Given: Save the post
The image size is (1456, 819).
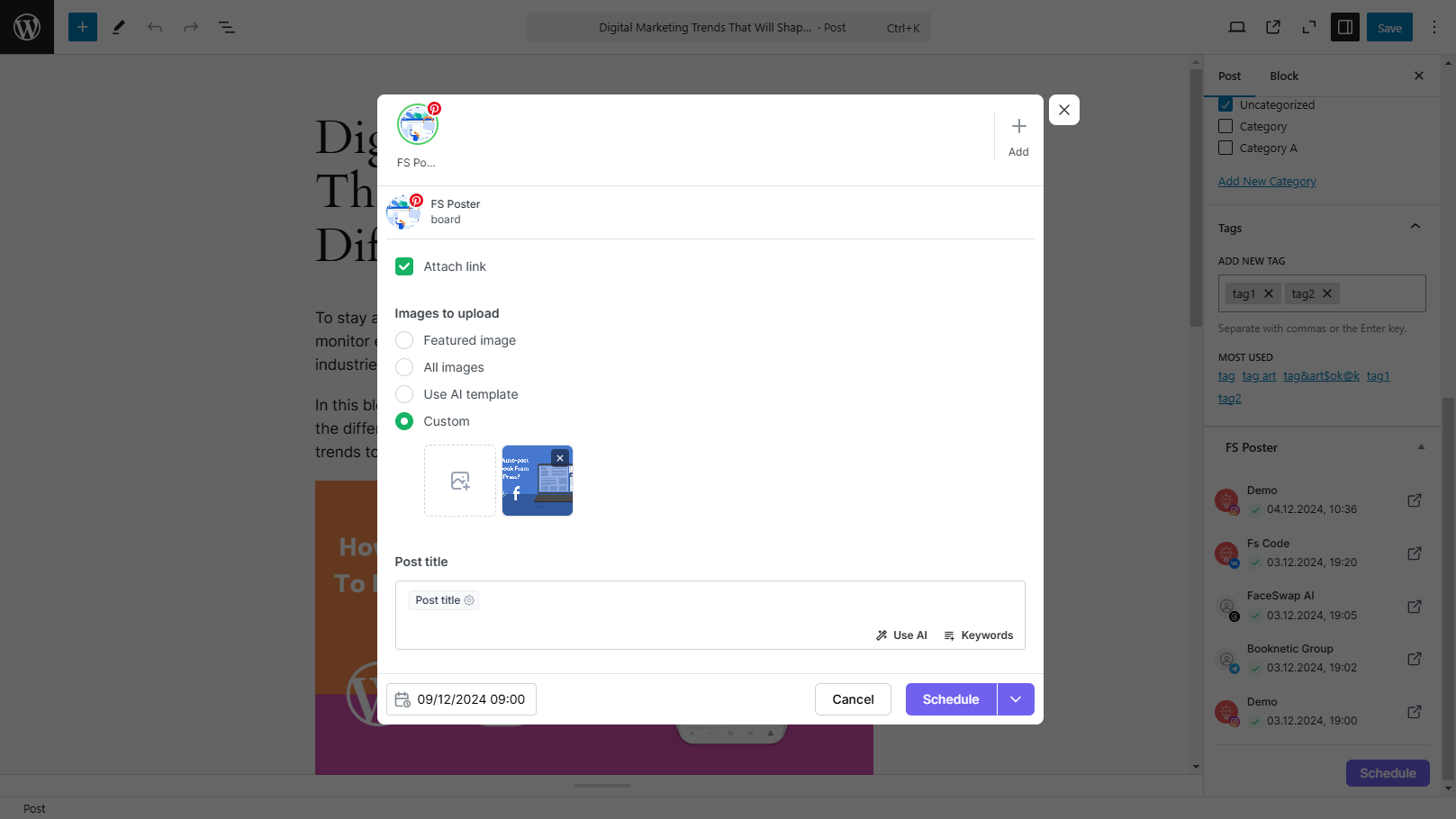Looking at the screenshot, I should pyautogui.click(x=1389, y=27).
